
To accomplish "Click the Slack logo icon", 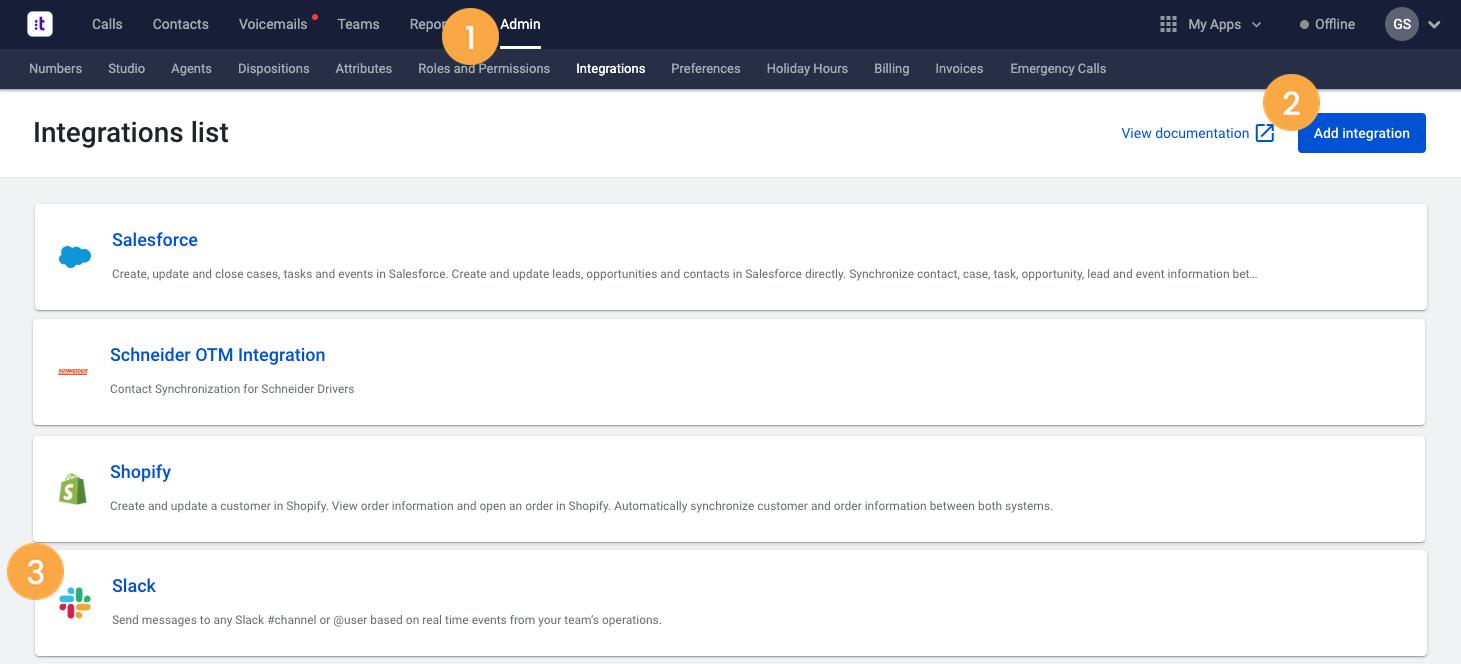I will pos(75,603).
